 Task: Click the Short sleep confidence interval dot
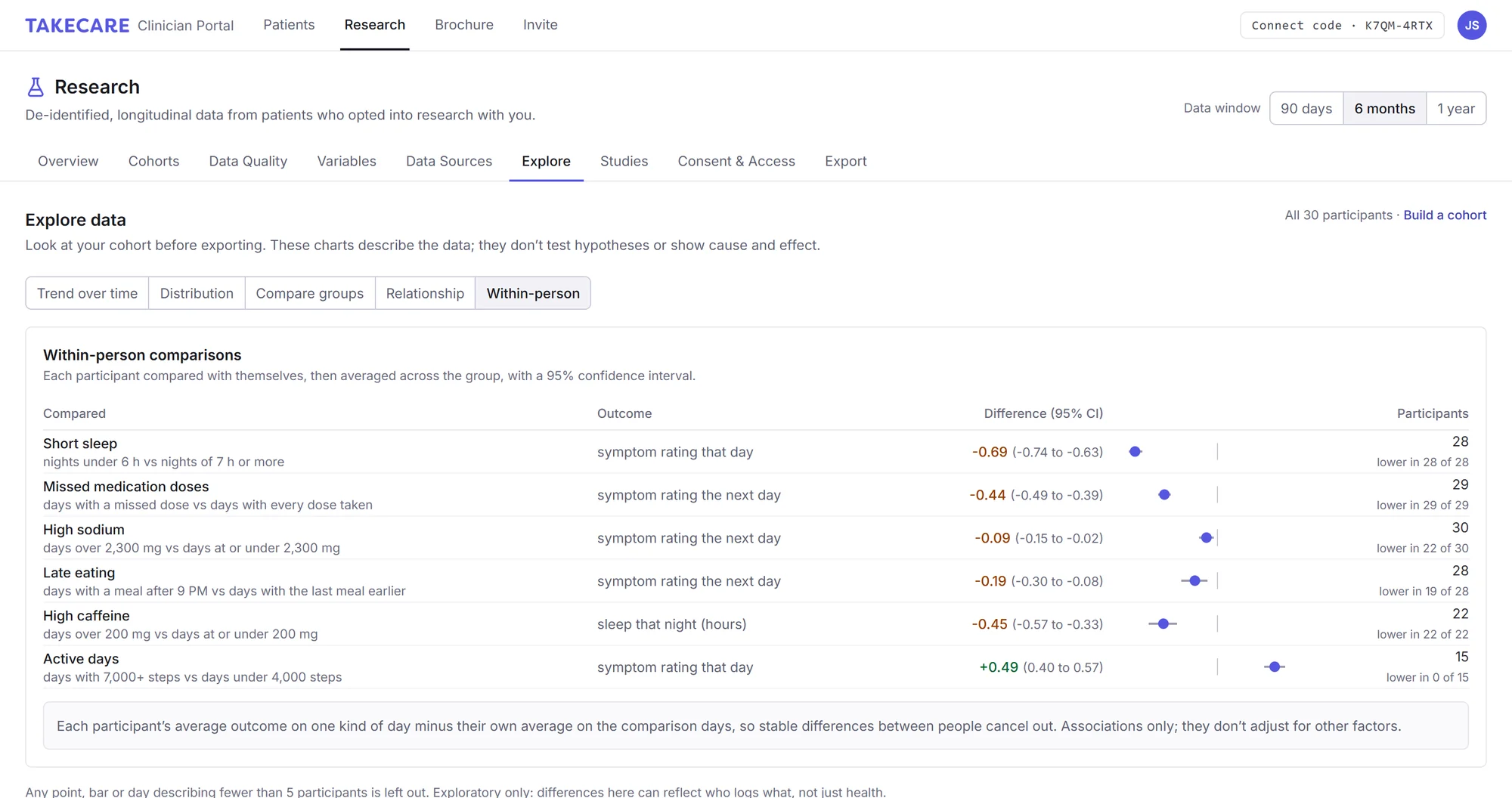(x=1135, y=452)
